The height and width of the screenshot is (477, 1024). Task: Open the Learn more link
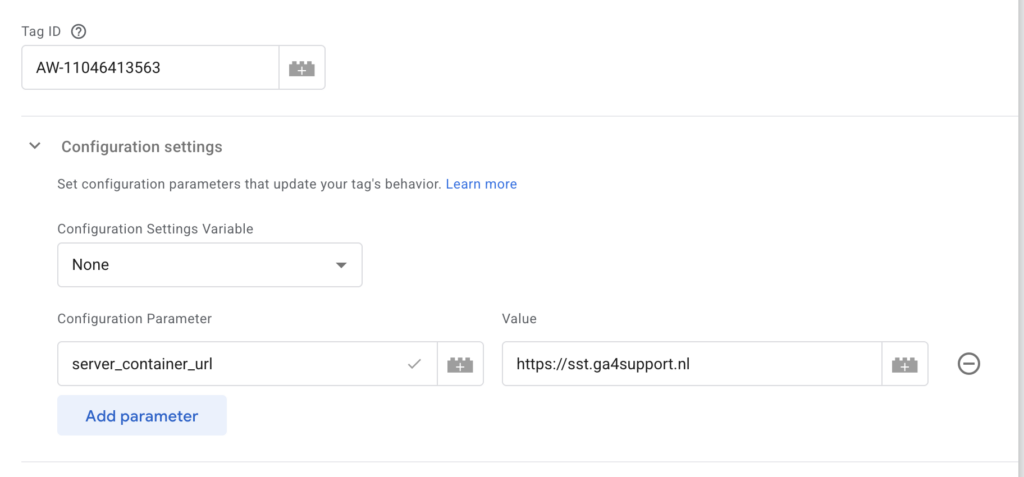coord(481,184)
